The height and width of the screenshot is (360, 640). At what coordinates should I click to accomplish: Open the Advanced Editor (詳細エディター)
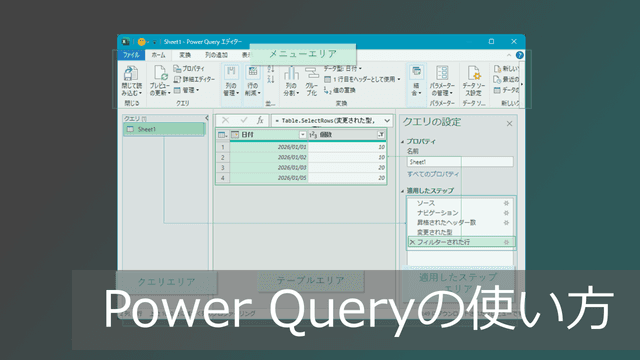(194, 79)
